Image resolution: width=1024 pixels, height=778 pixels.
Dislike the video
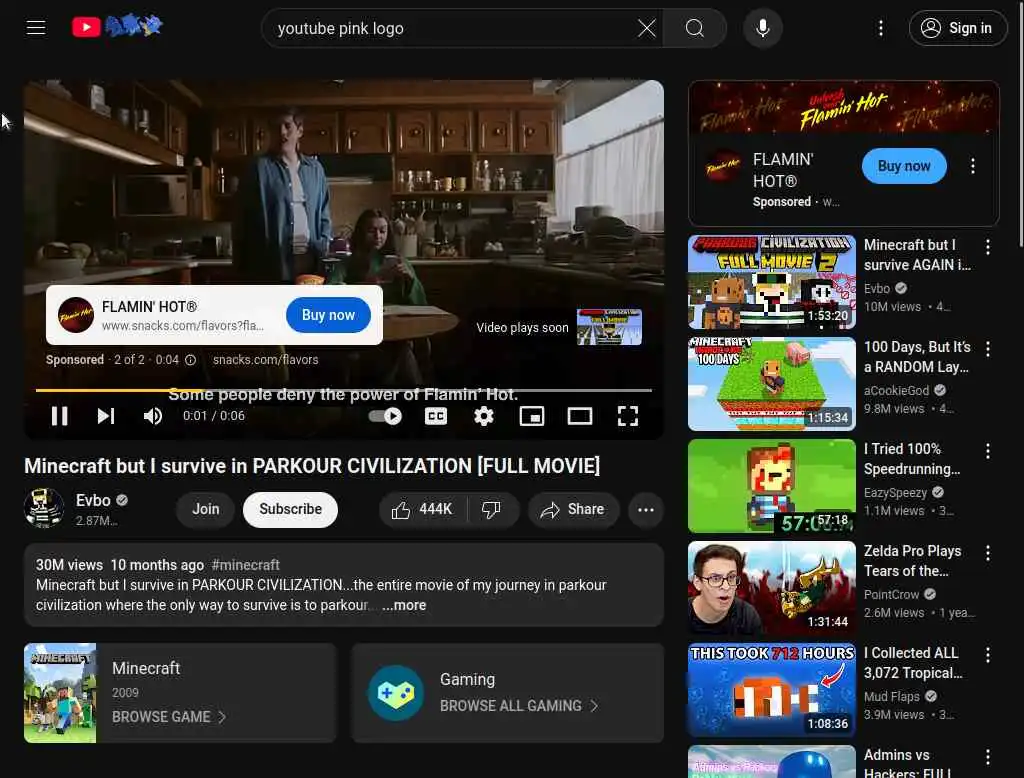pos(491,510)
